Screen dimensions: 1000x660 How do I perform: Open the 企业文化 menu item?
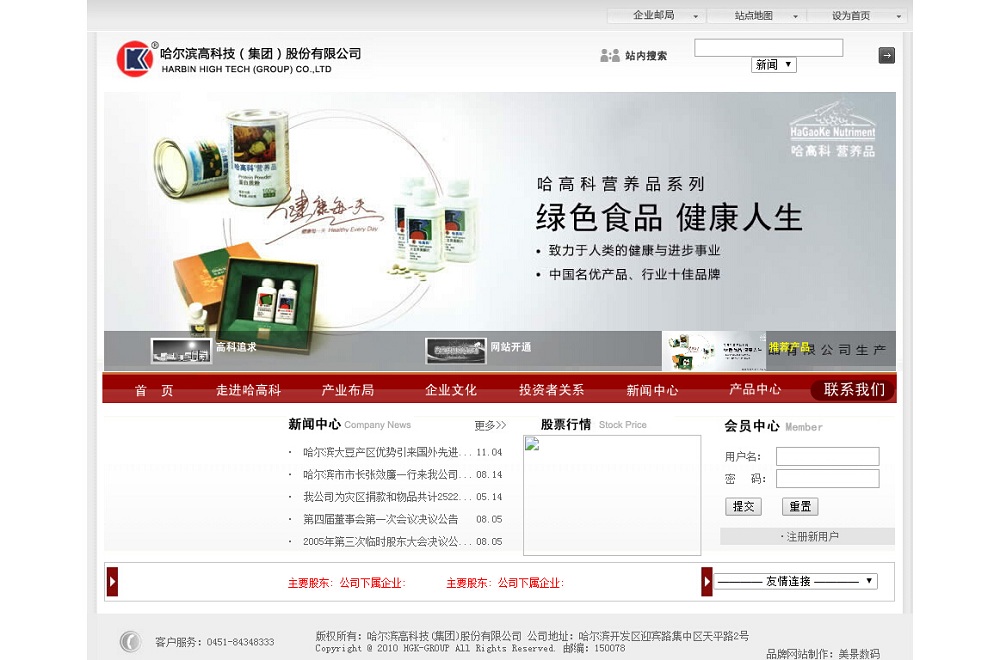click(451, 390)
